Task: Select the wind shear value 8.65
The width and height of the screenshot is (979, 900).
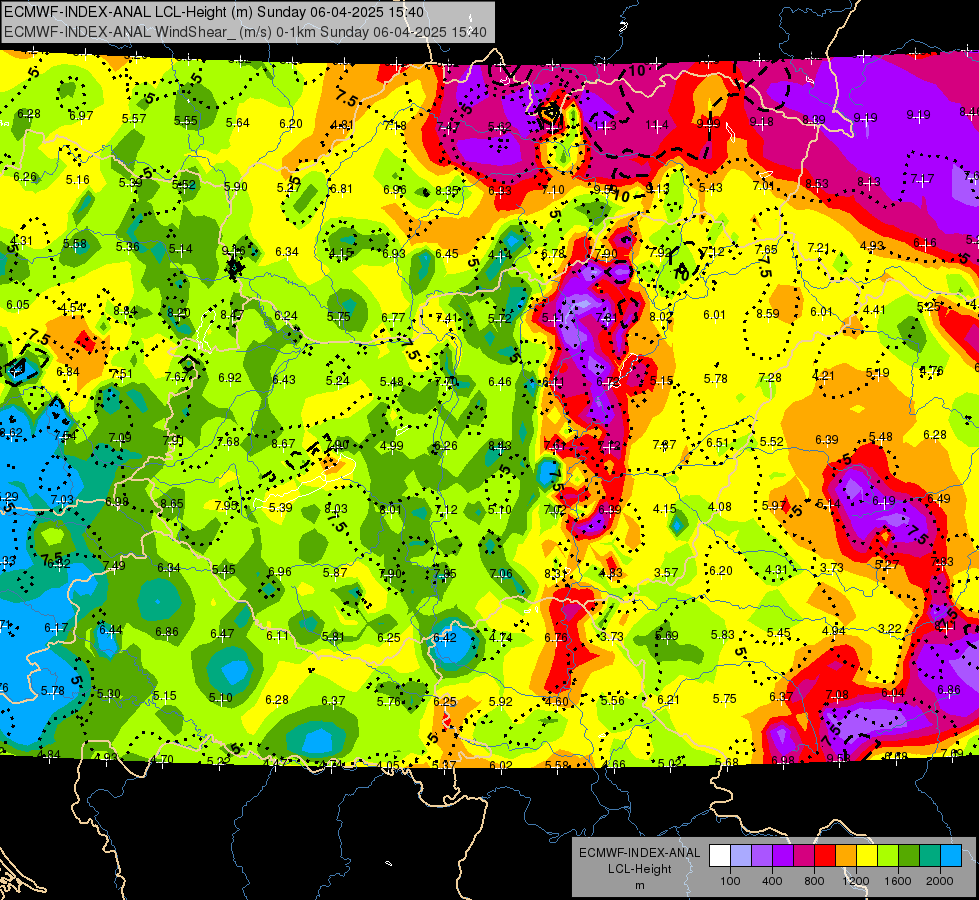Action: point(172,503)
